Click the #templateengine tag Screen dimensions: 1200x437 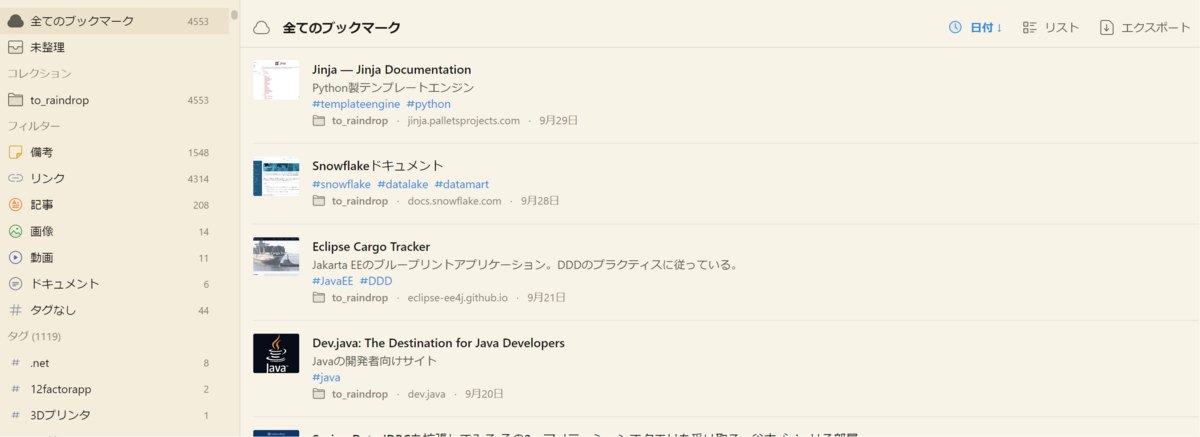click(356, 104)
